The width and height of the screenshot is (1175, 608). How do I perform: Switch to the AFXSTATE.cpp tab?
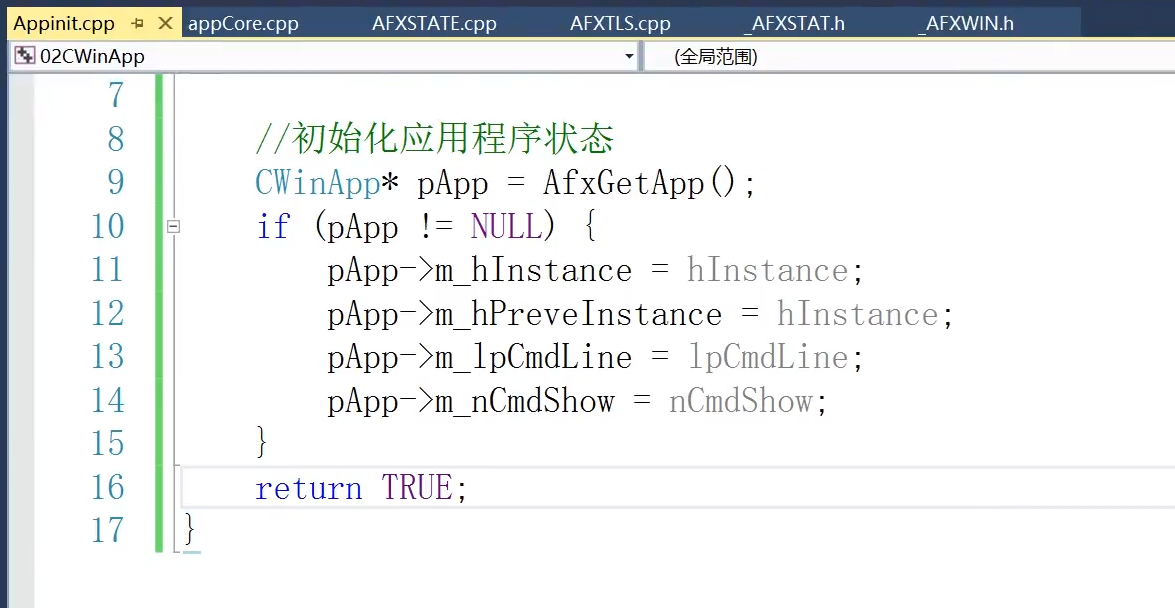[434, 23]
